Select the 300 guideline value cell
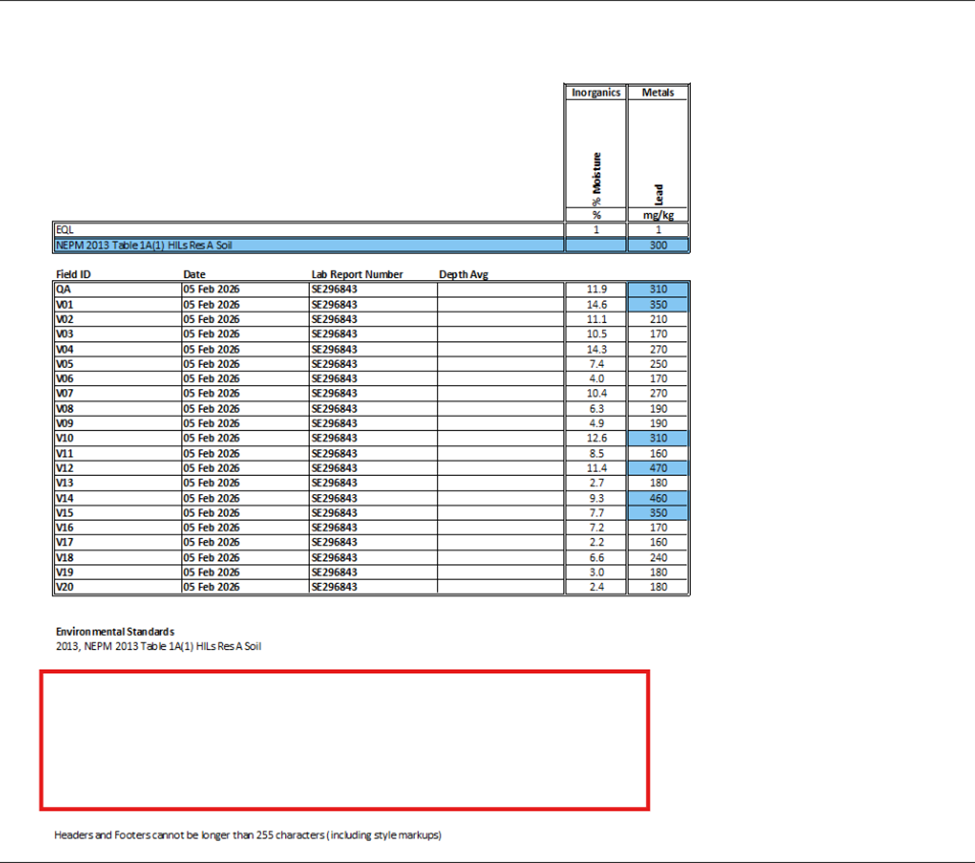This screenshot has height=863, width=975. tap(658, 245)
